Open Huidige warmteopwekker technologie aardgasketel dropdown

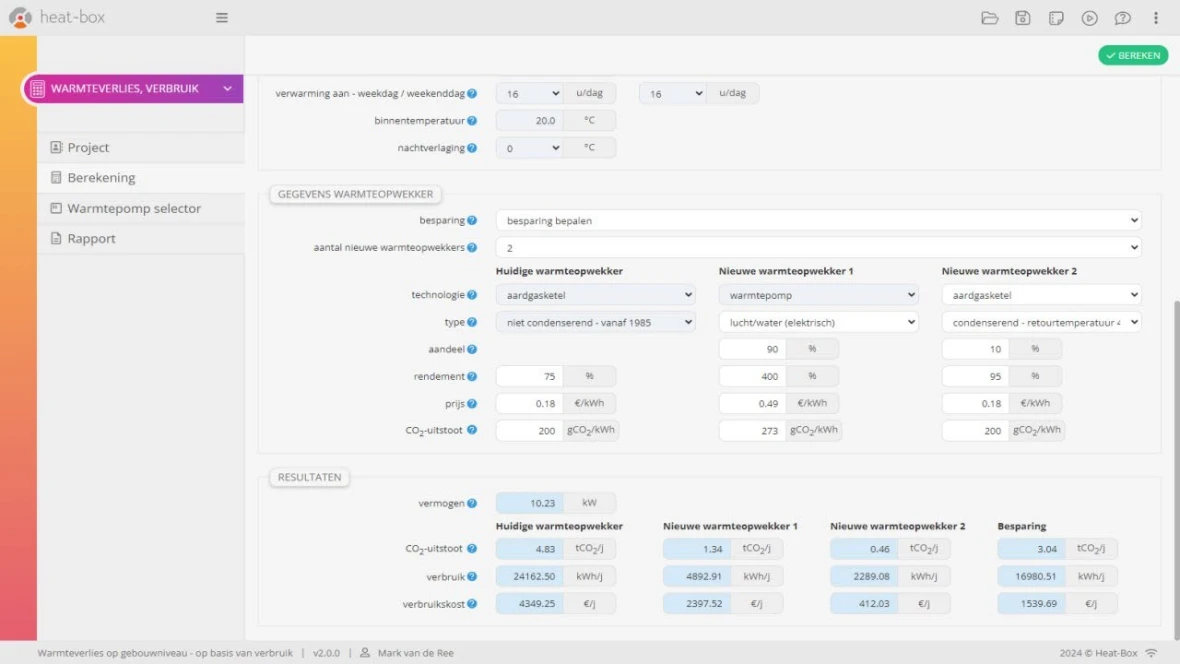tap(595, 295)
